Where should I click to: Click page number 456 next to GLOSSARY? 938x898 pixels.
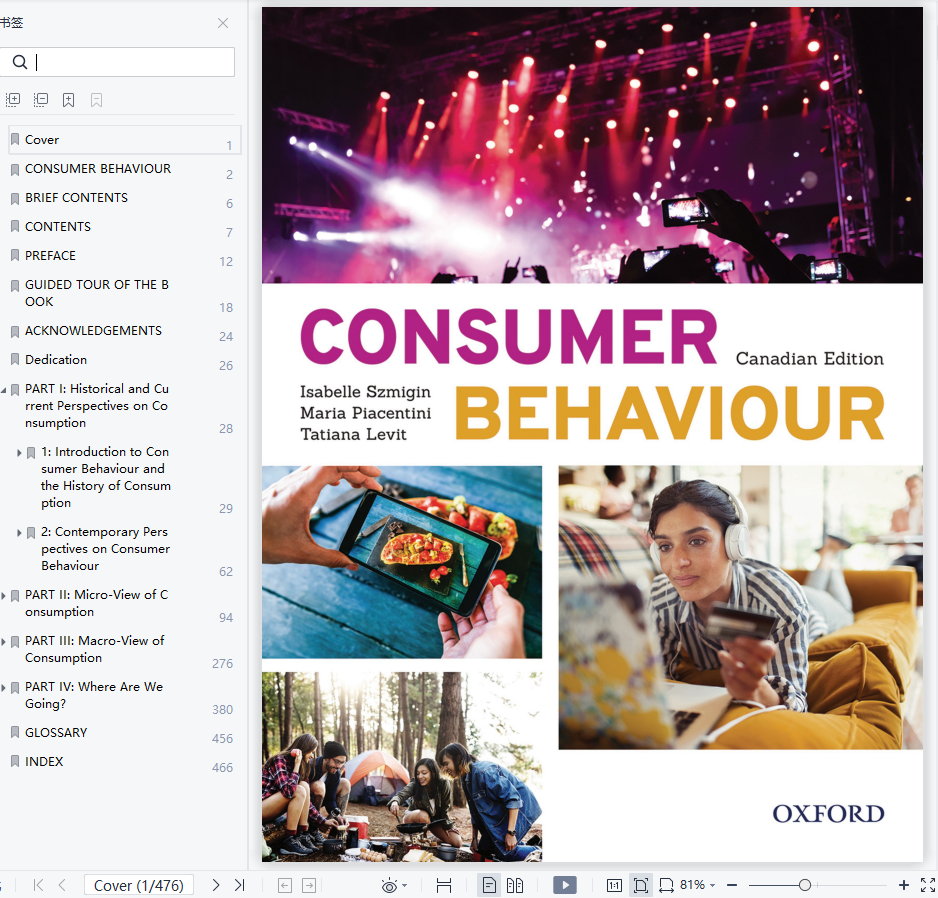tap(223, 739)
